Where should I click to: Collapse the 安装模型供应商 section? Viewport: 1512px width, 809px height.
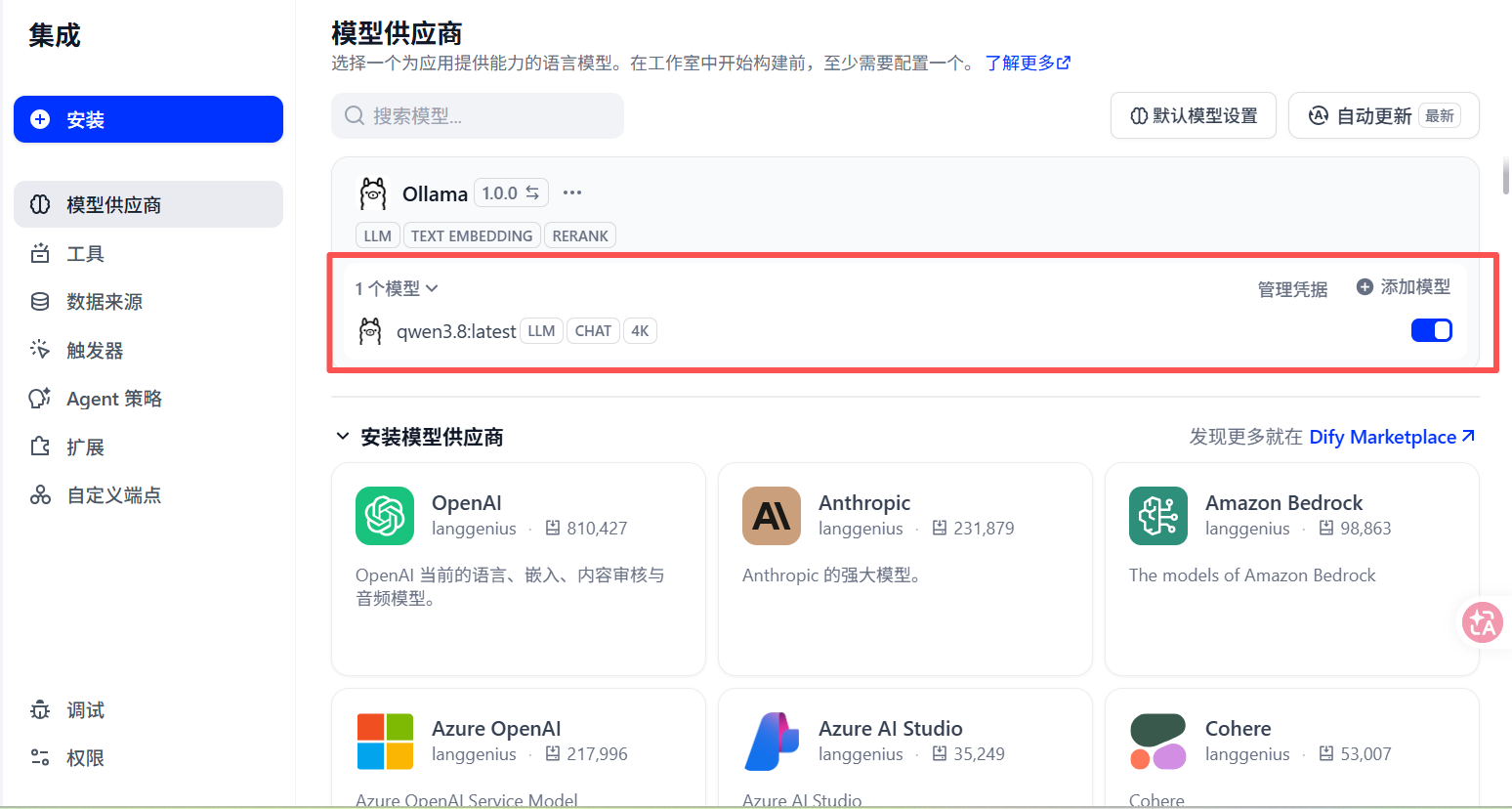click(x=343, y=436)
